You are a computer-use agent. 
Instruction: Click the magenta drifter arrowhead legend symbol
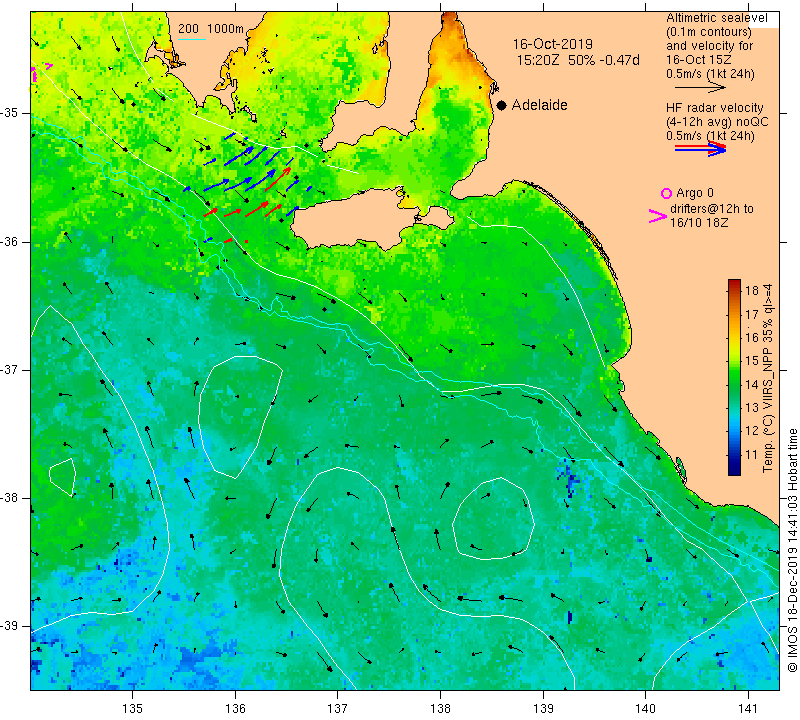point(657,216)
